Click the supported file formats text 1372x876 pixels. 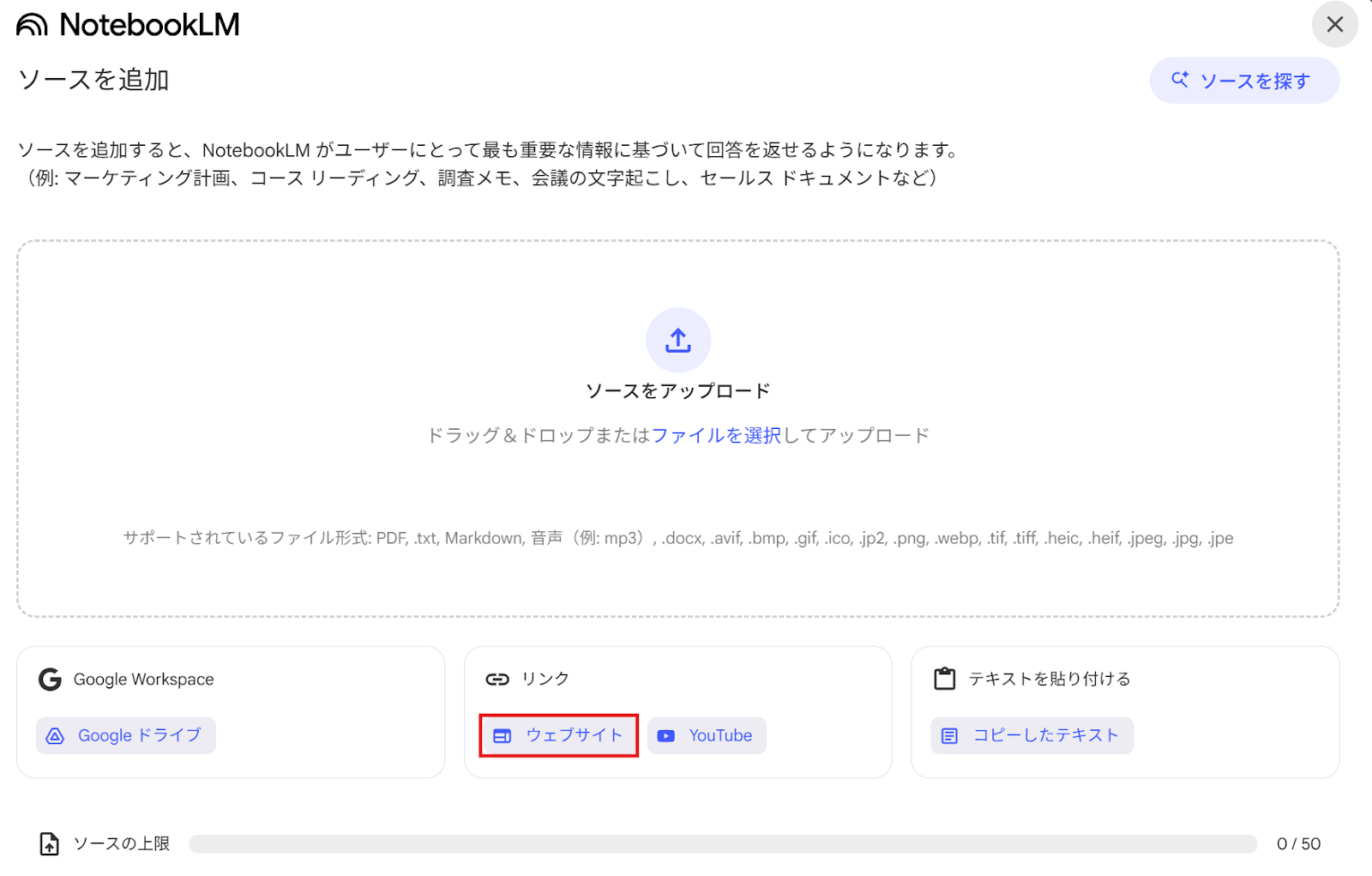[678, 538]
